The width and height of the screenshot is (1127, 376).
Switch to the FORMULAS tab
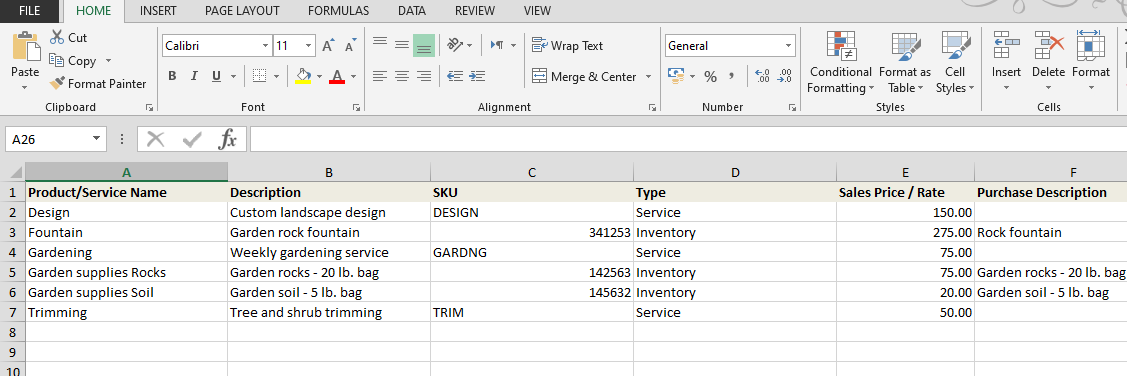point(339,11)
